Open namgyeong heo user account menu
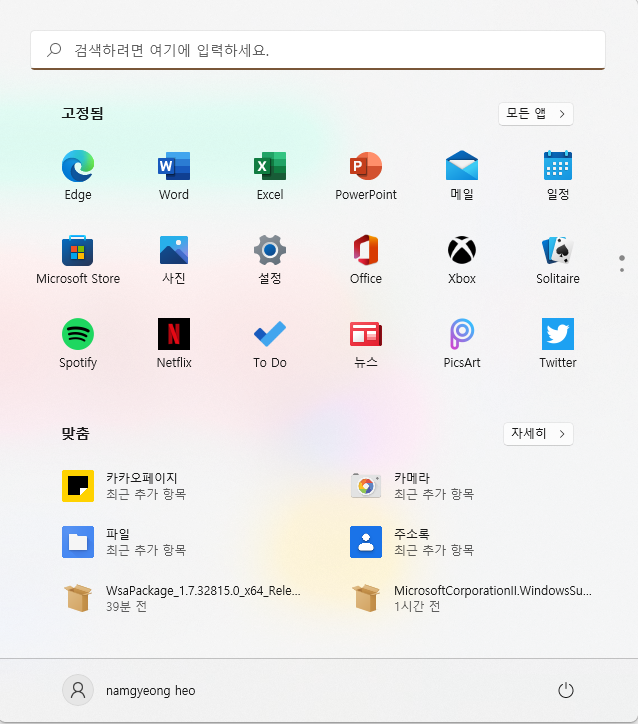 coord(130,690)
